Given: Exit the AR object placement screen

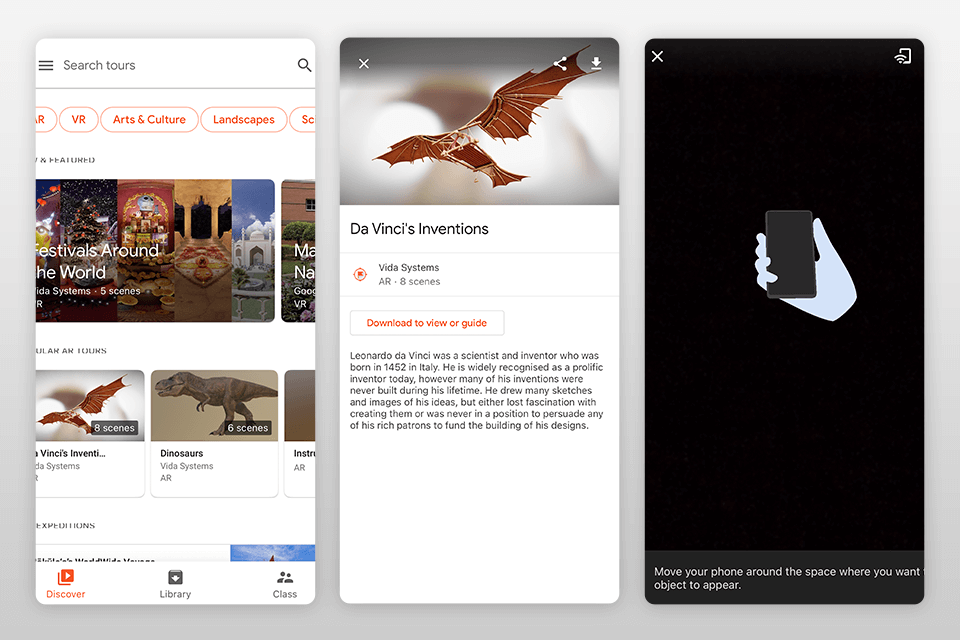Looking at the screenshot, I should (657, 56).
